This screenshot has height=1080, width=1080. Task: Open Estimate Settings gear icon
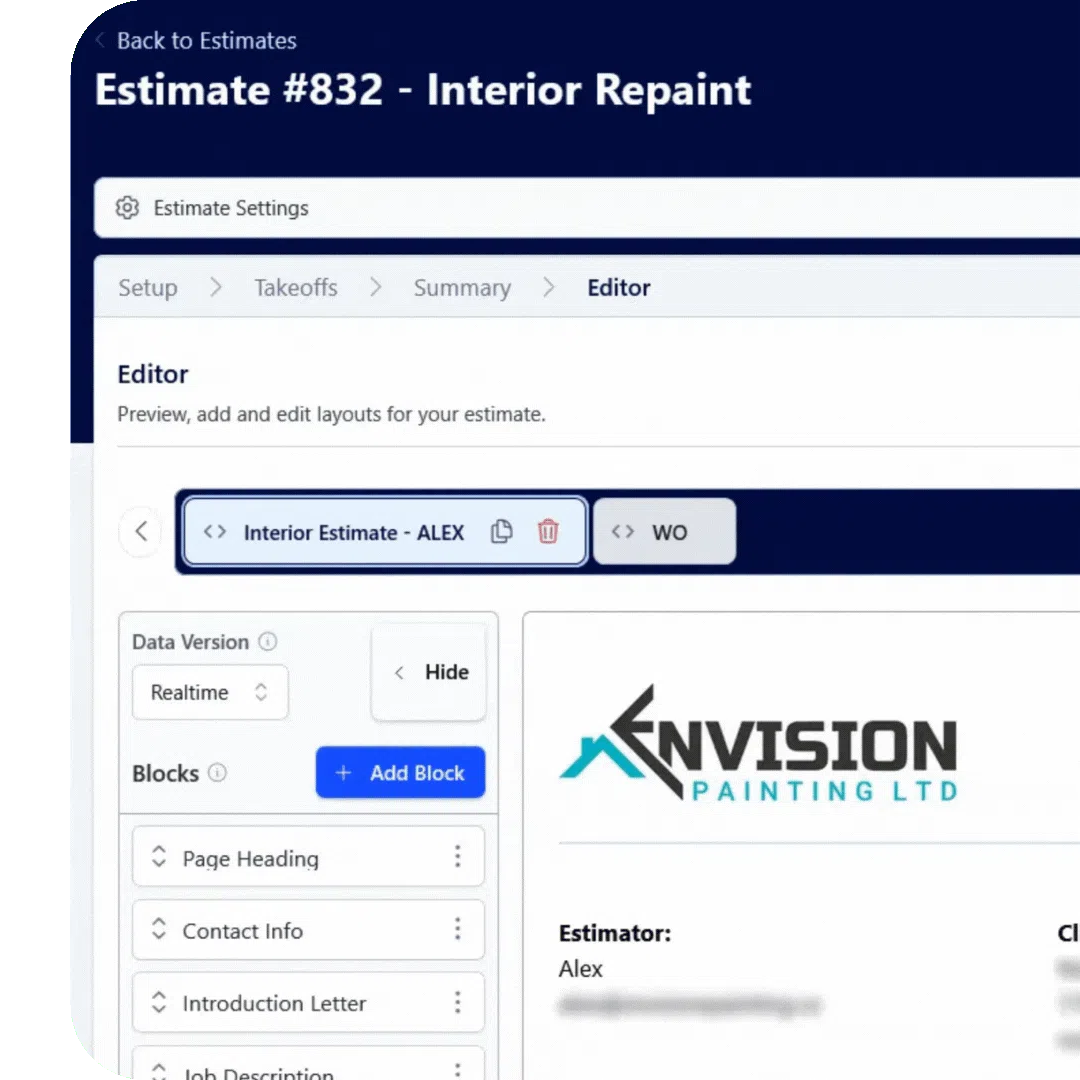click(x=127, y=207)
